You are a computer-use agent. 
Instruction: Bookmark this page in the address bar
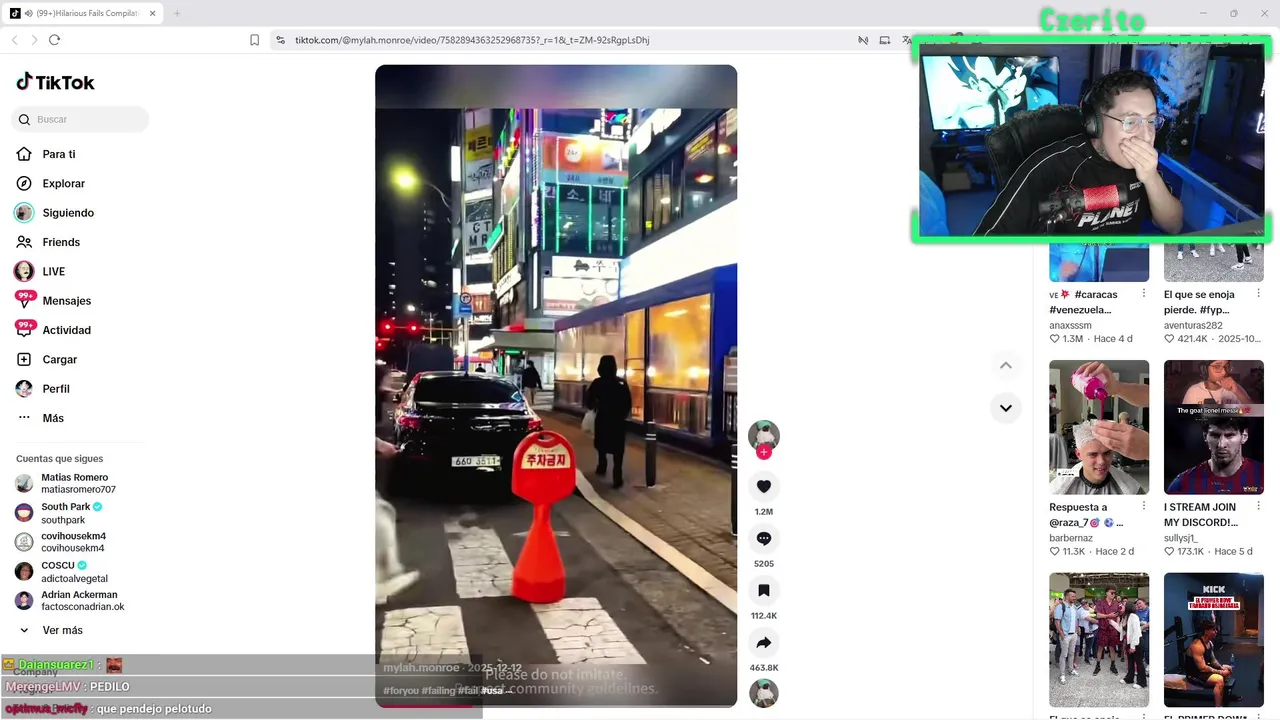254,40
